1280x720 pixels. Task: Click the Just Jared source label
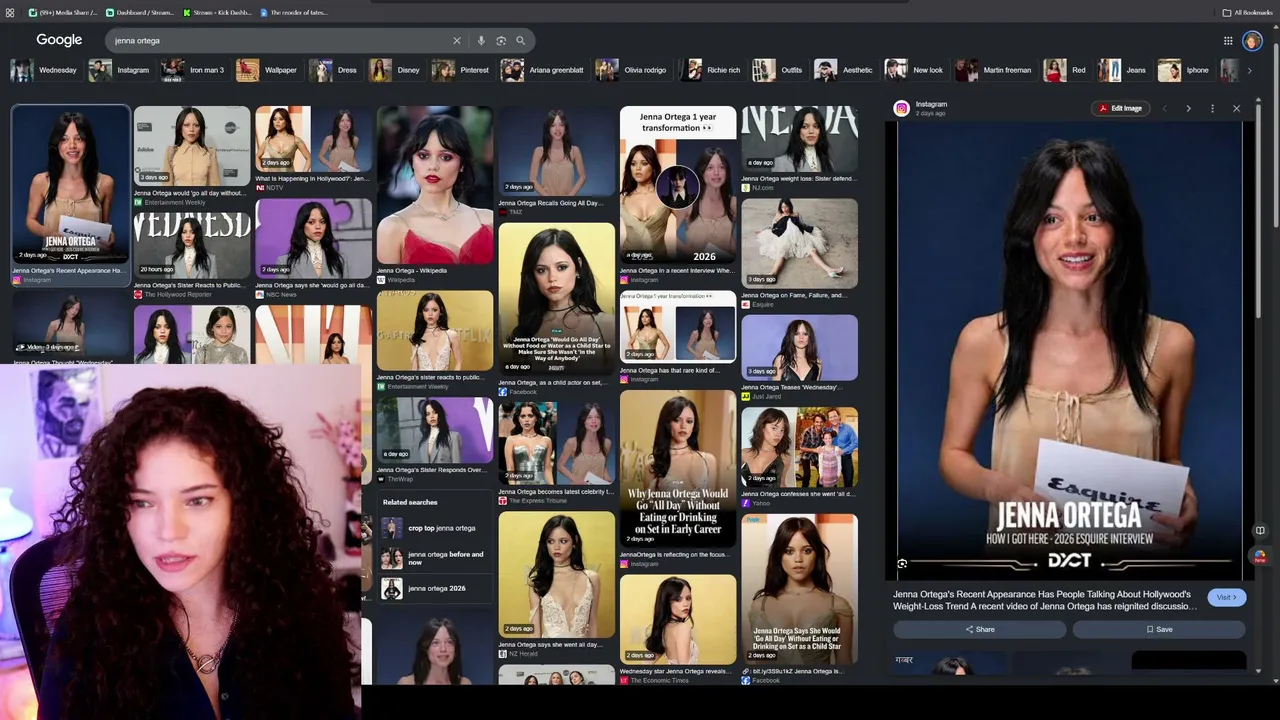(x=766, y=396)
